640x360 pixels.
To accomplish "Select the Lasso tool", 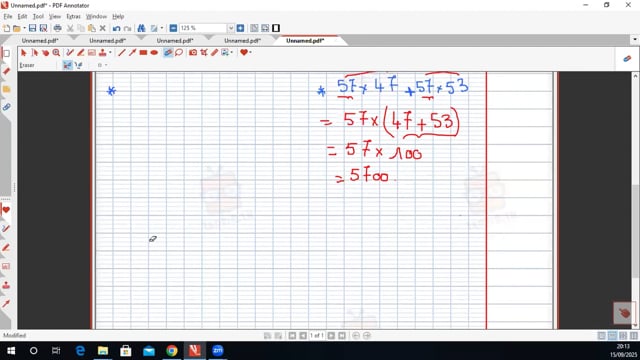I will pos(179,53).
